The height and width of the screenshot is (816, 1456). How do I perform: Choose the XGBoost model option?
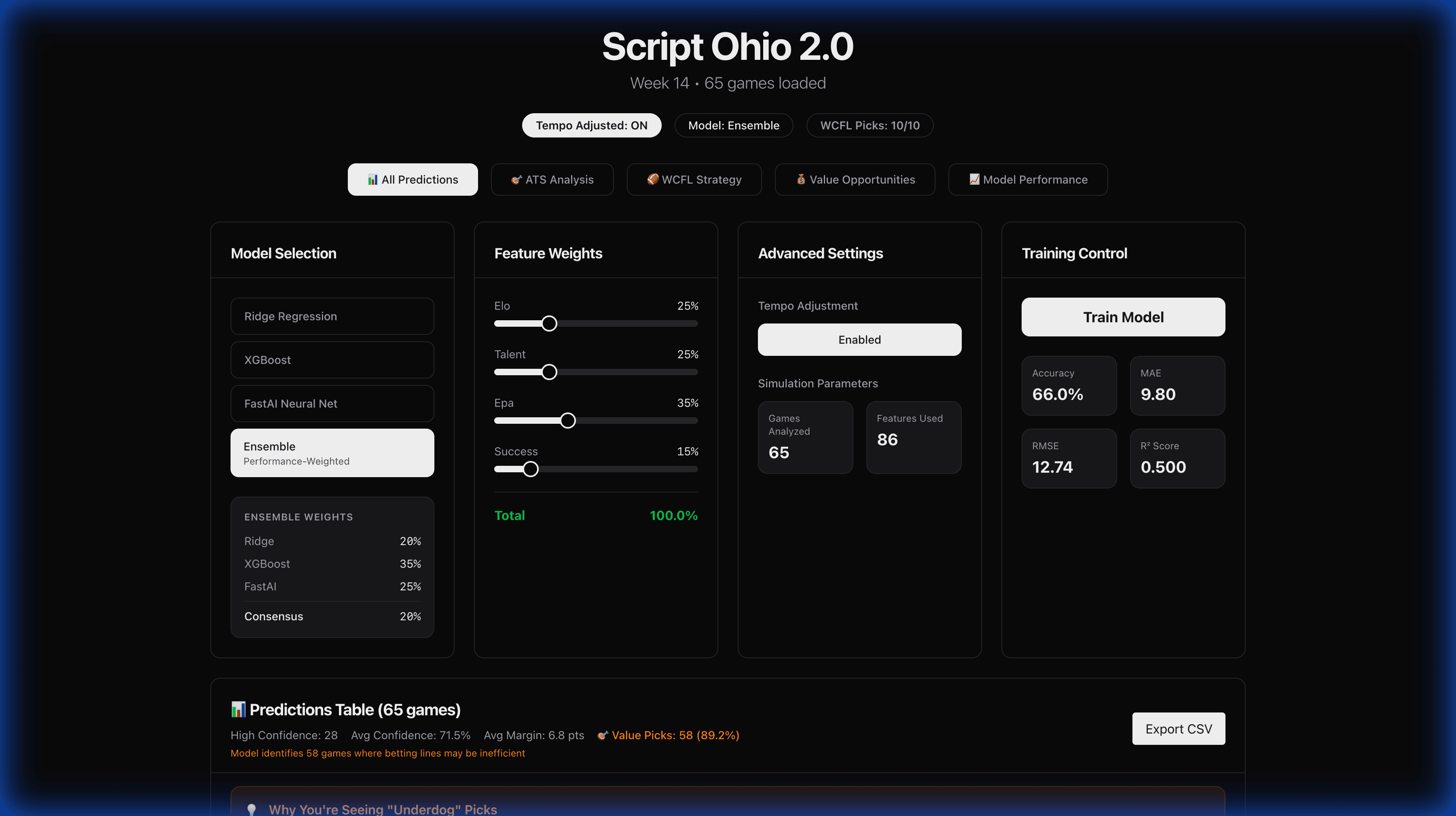(332, 360)
